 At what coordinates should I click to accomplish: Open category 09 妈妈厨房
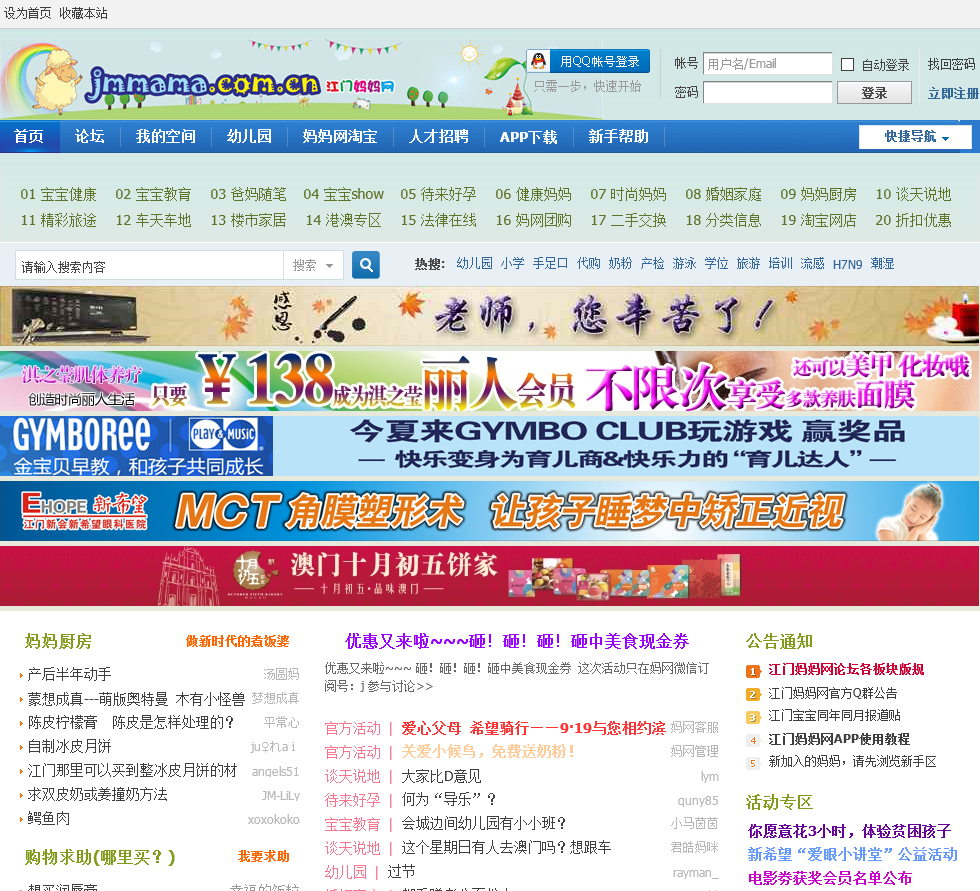[x=818, y=194]
